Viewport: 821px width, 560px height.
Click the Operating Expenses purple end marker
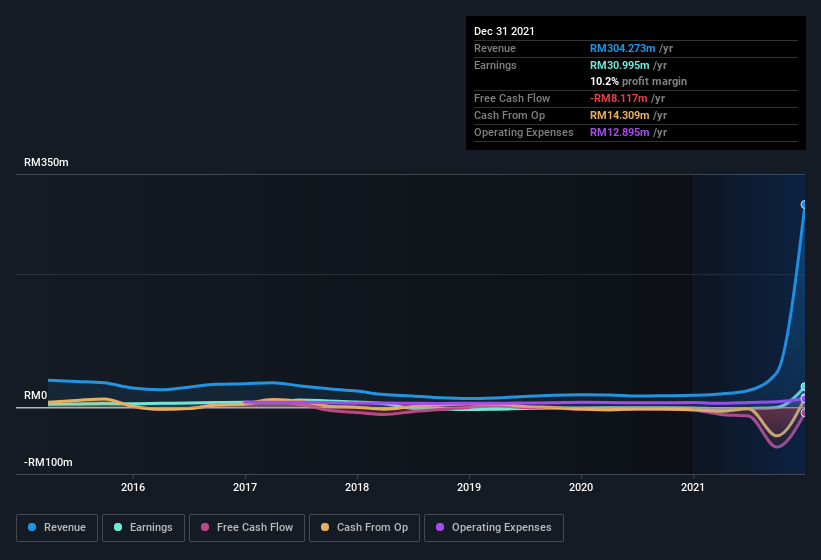(x=804, y=399)
